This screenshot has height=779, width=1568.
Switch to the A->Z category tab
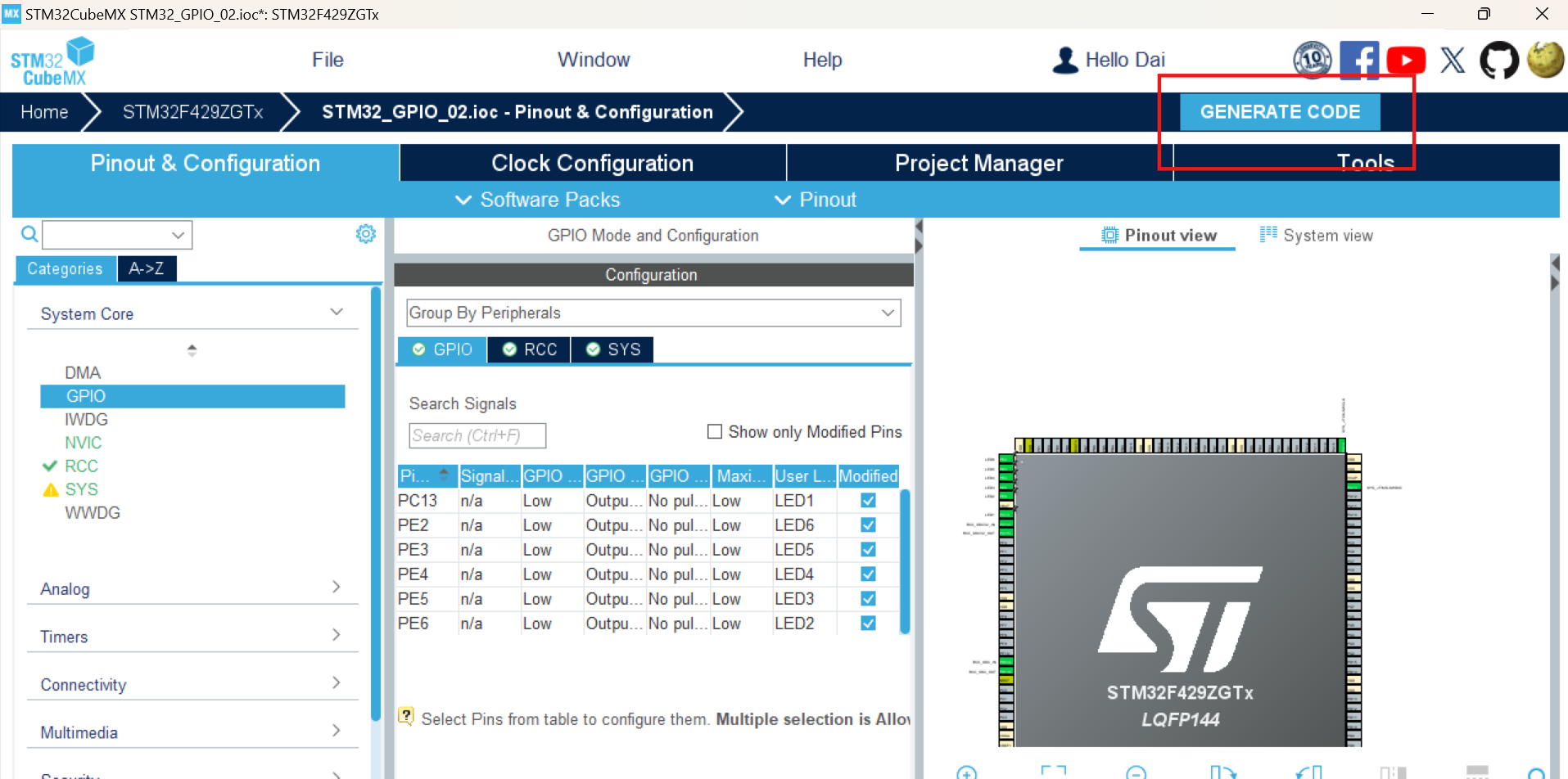pos(147,268)
